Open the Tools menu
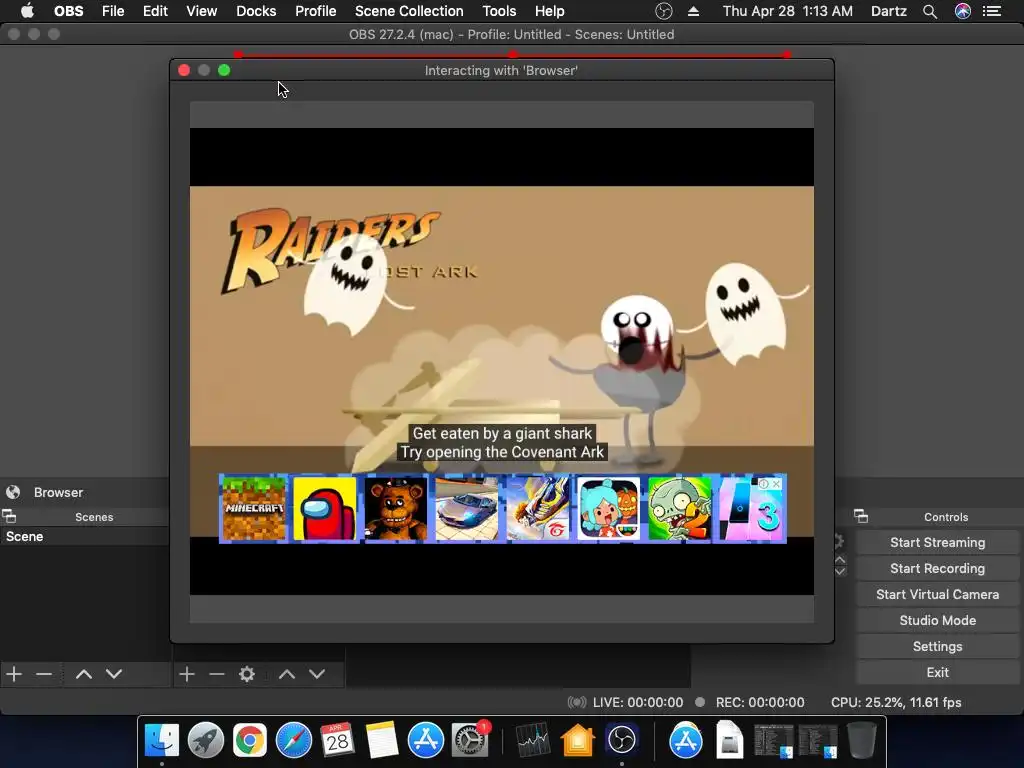1024x768 pixels. click(x=499, y=11)
